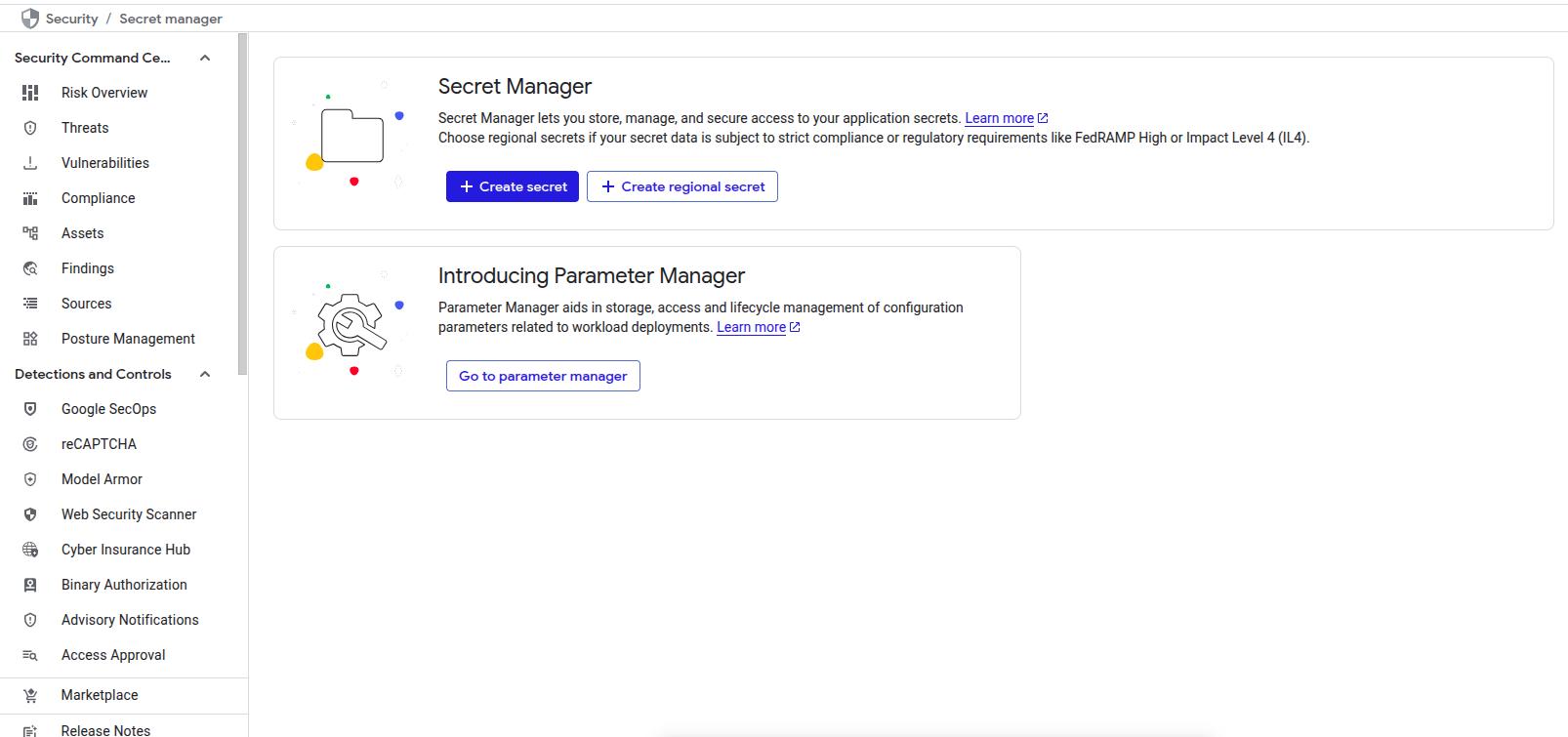The width and height of the screenshot is (1568, 737).
Task: Collapse the Detections and Controls section
Action: point(205,374)
